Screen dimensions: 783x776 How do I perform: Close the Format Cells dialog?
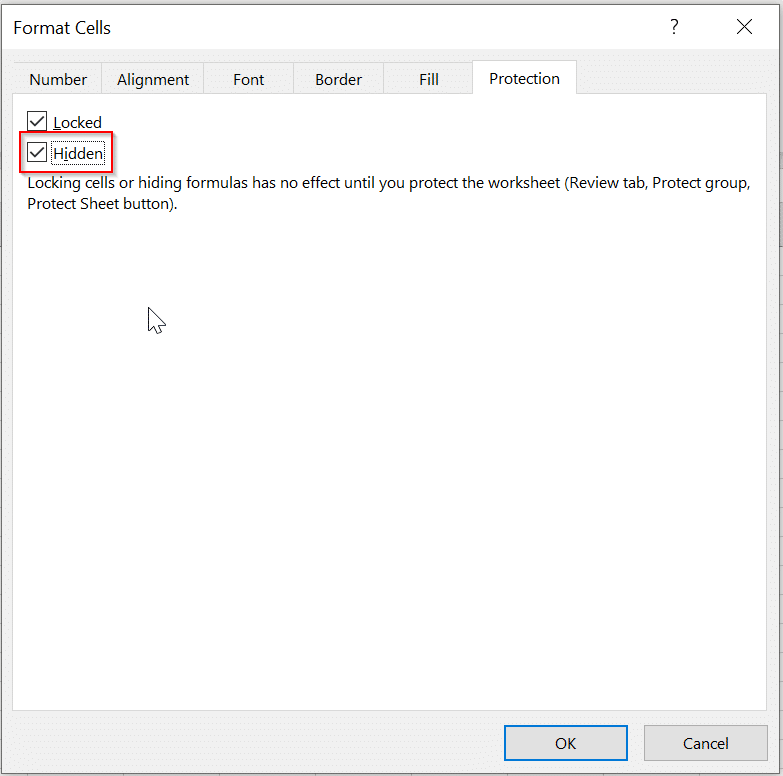pyautogui.click(x=744, y=27)
